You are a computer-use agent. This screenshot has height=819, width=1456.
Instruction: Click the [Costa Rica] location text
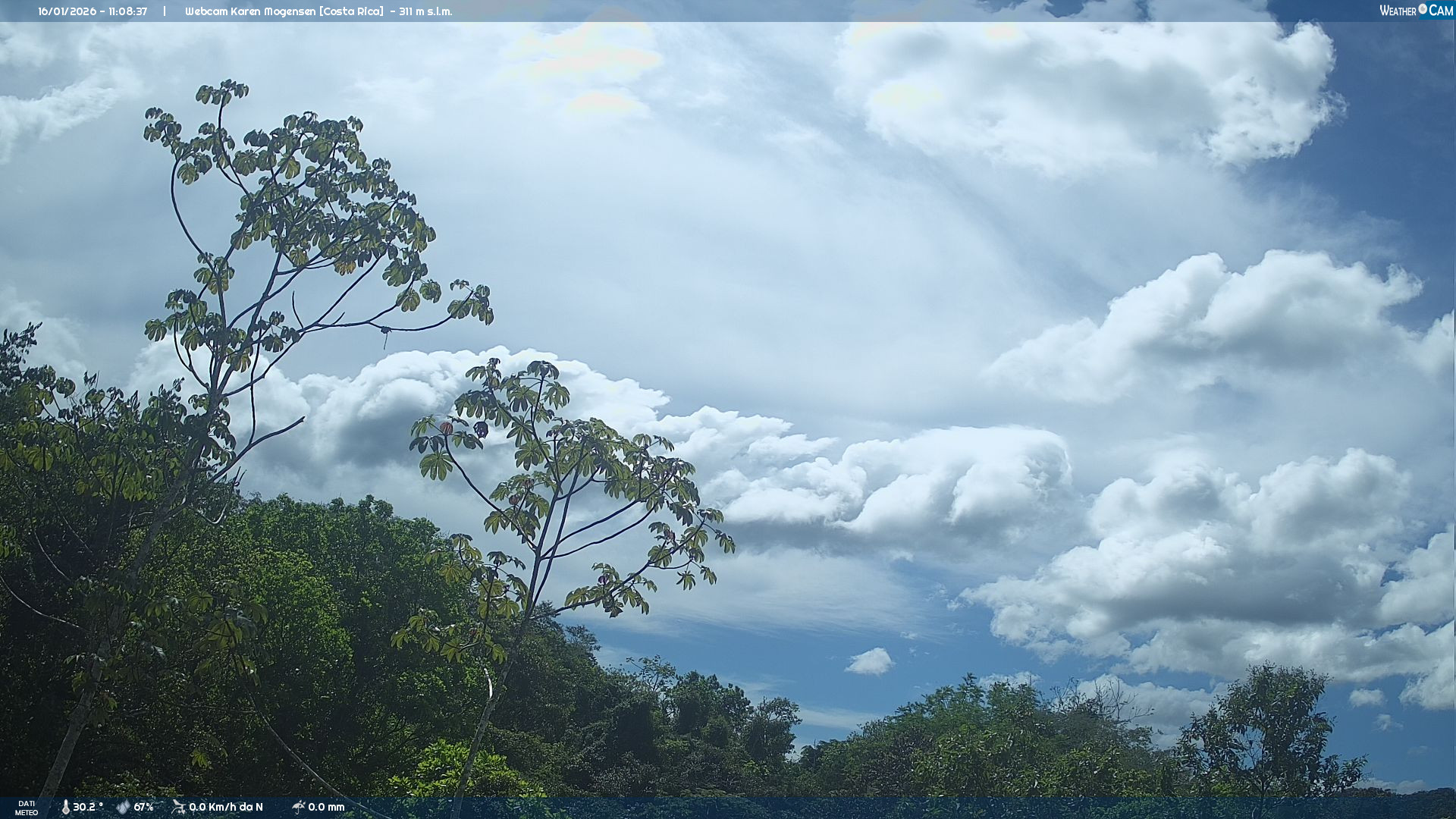tap(351, 11)
